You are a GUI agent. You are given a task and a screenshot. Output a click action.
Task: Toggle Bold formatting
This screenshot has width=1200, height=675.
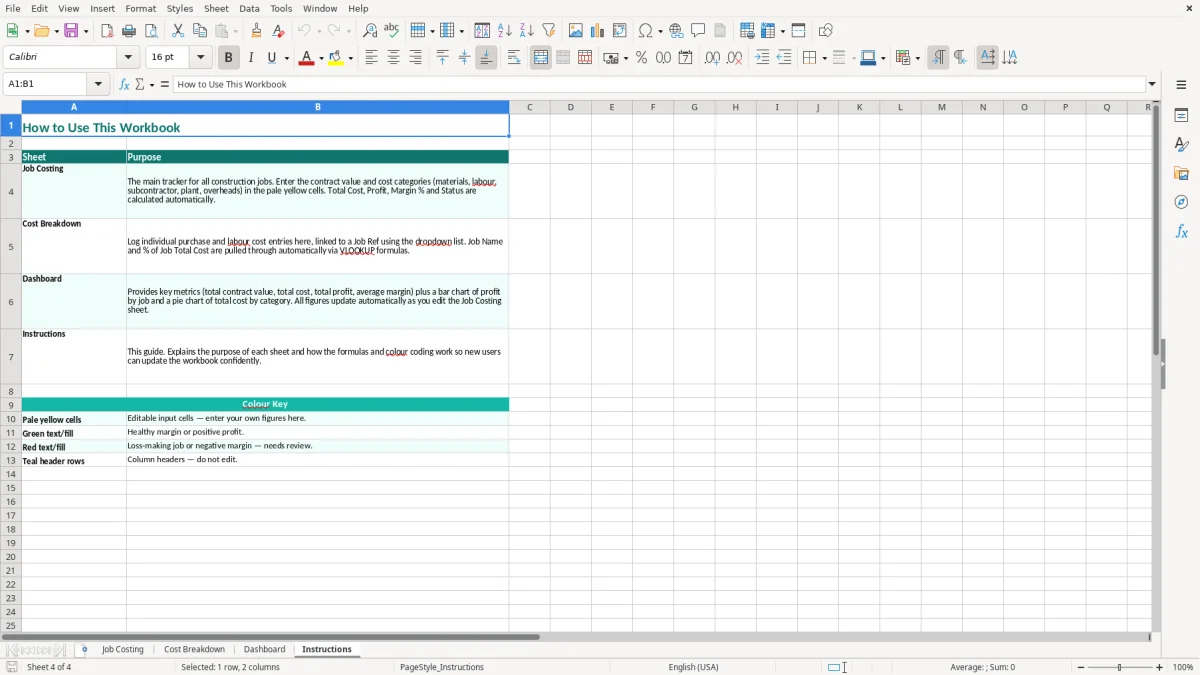click(x=228, y=58)
